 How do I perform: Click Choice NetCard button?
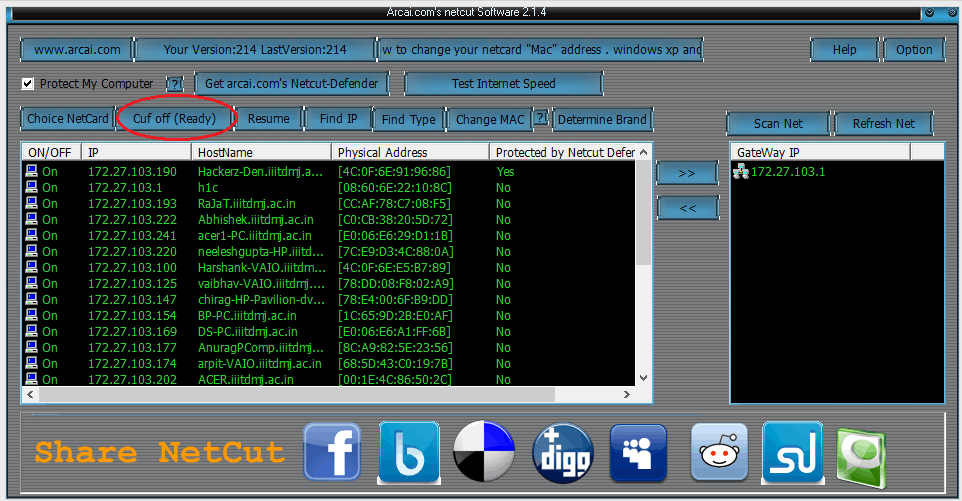pos(67,118)
